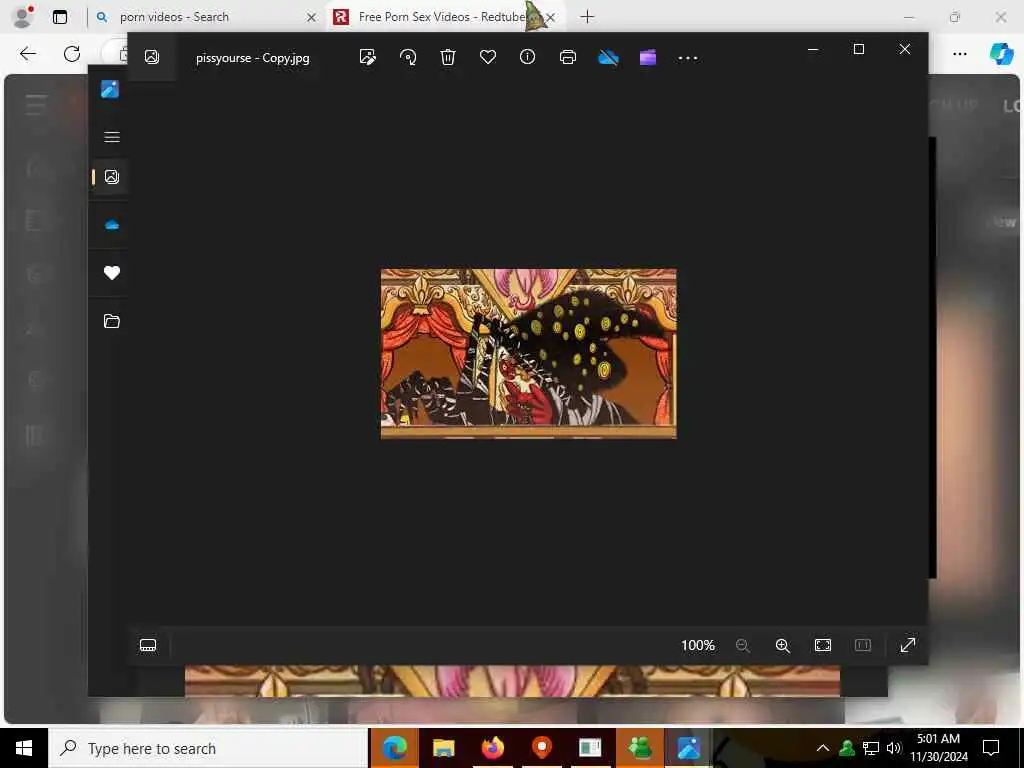This screenshot has height=768, width=1024.
Task: Open the See more ellipsis menu in Photos
Action: point(688,57)
